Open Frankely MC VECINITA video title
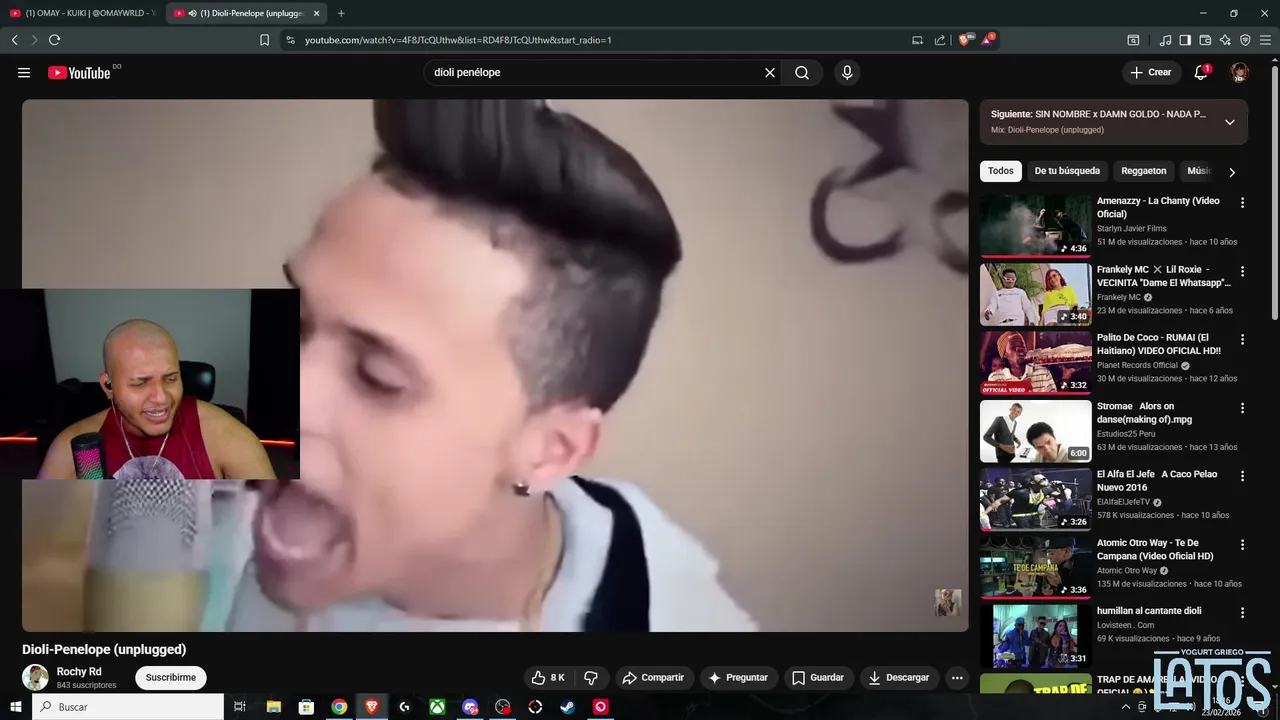Viewport: 1280px width, 720px height. tap(1163, 276)
